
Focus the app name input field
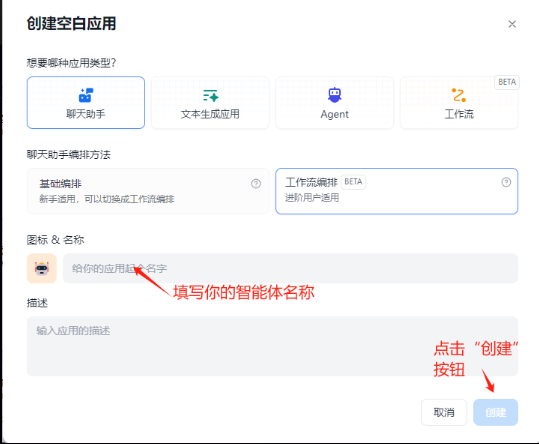point(290,268)
